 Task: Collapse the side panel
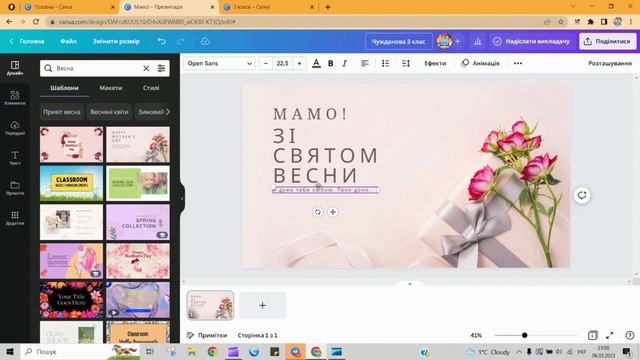(x=182, y=199)
